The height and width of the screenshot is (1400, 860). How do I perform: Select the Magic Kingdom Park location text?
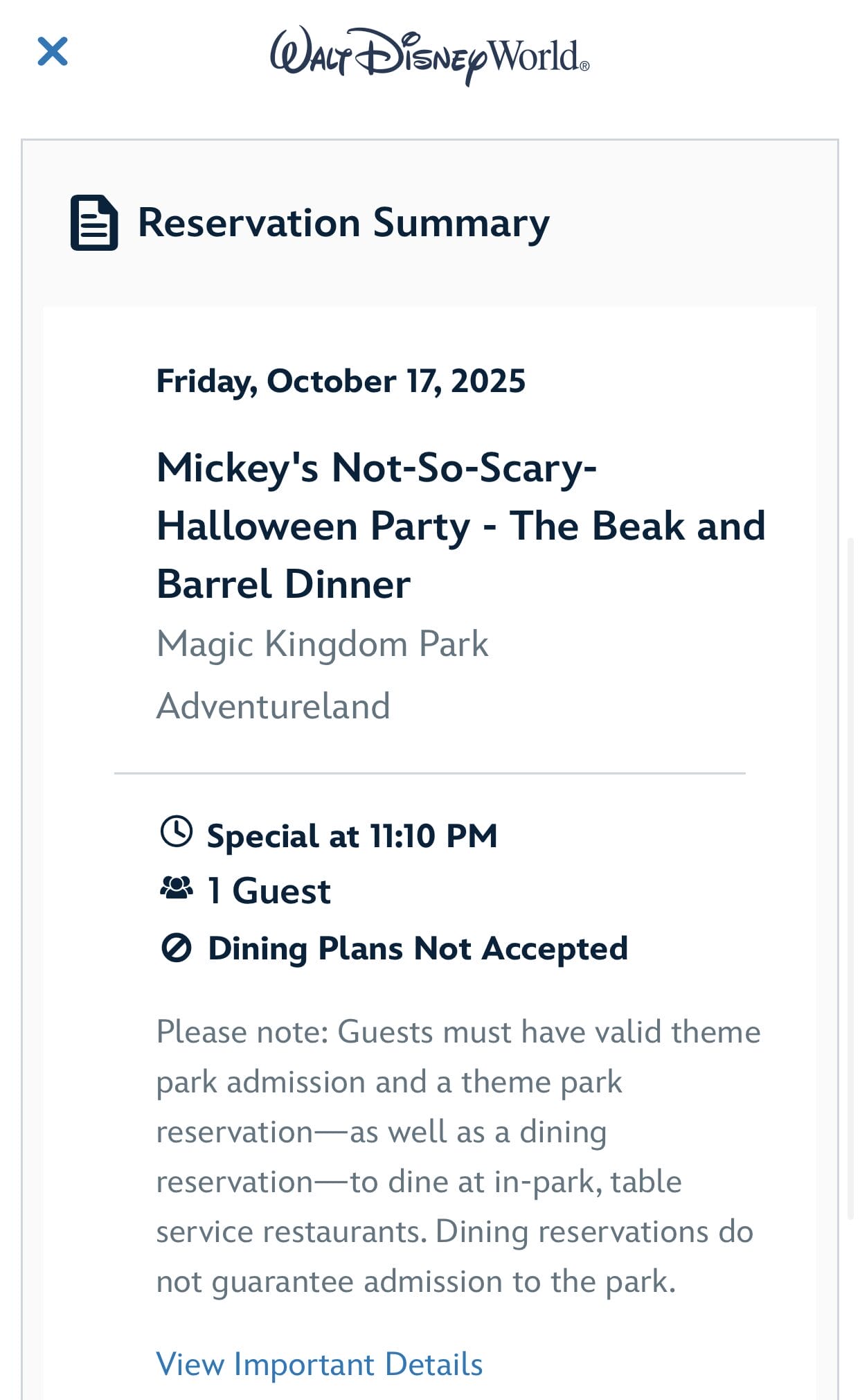322,644
